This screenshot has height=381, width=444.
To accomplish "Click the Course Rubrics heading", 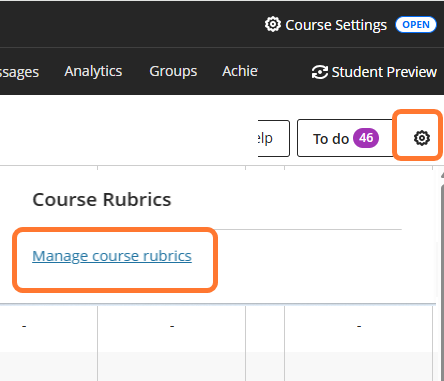I will point(102,200).
